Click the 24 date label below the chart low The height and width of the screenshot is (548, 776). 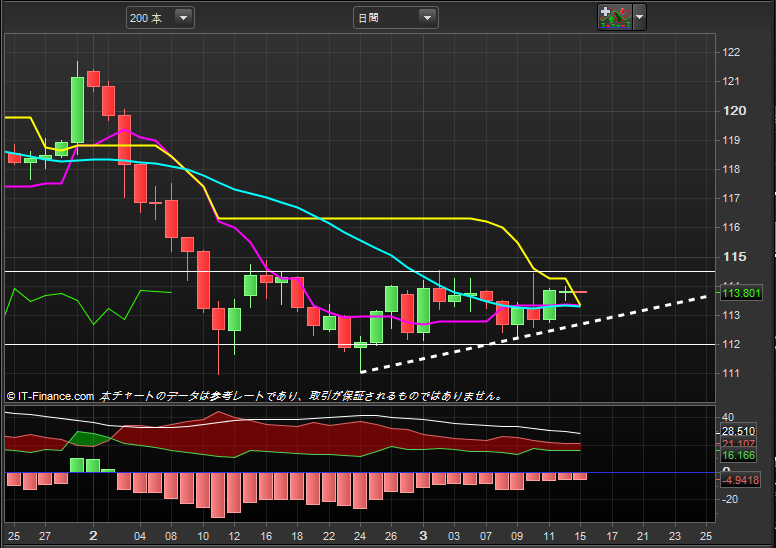360,536
